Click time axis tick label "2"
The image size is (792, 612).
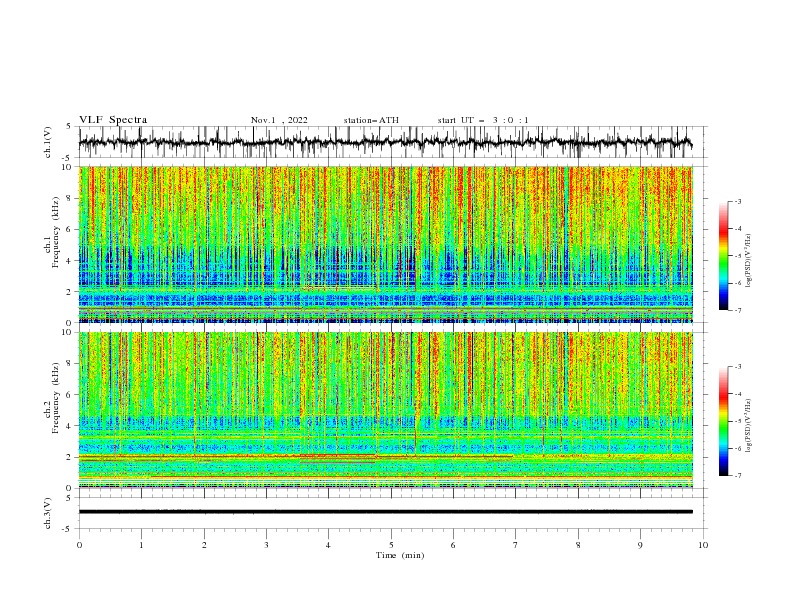point(204,545)
